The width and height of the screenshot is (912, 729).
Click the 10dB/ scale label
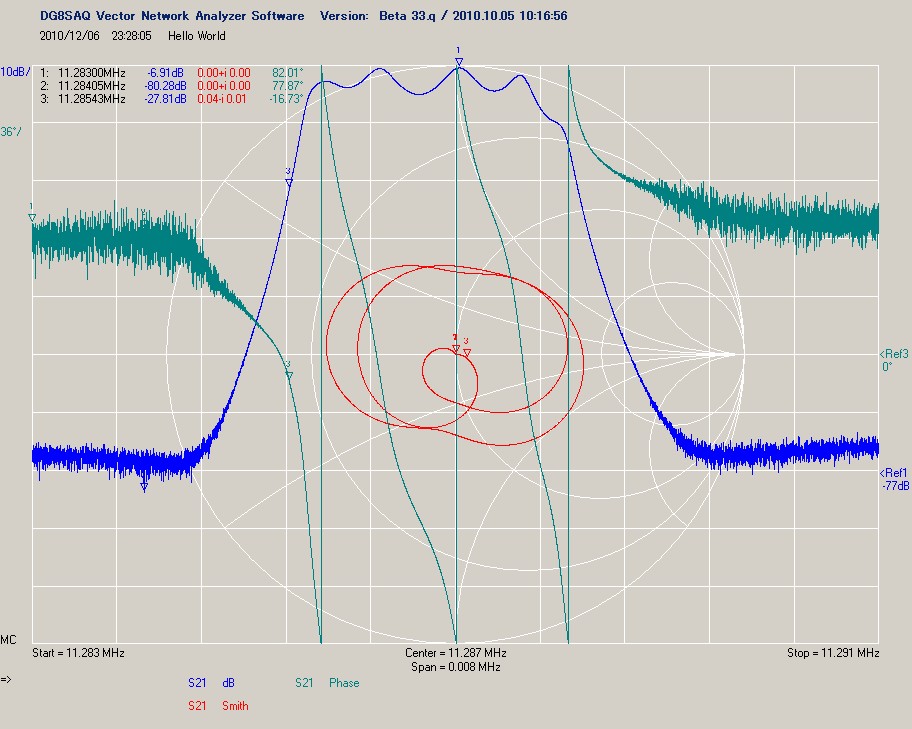point(15,72)
